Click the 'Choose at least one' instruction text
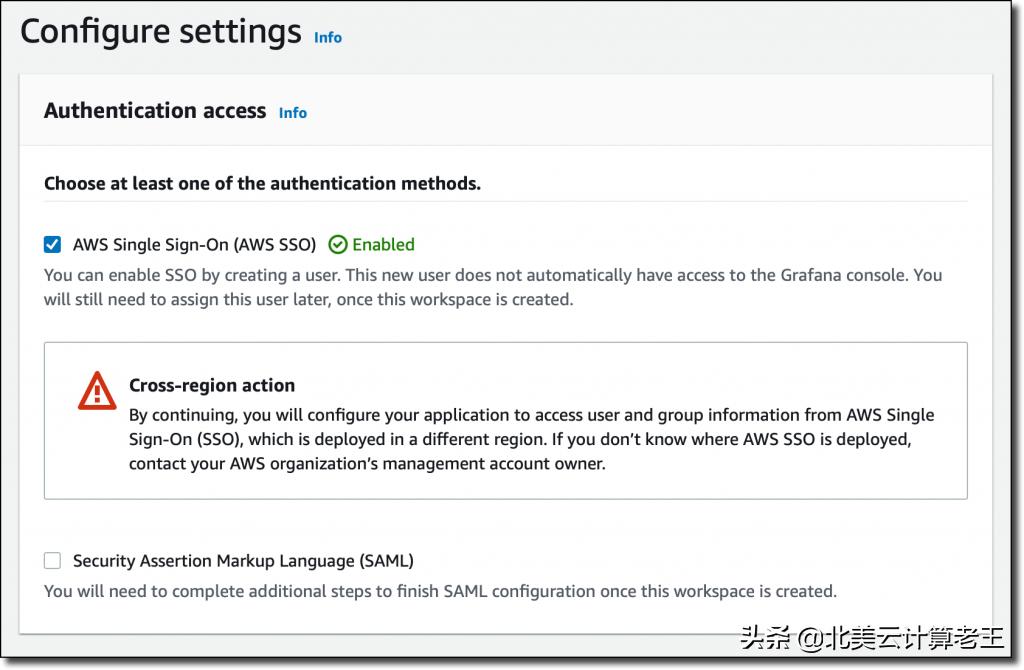Viewport: 1024px width, 670px height. pyautogui.click(x=262, y=184)
